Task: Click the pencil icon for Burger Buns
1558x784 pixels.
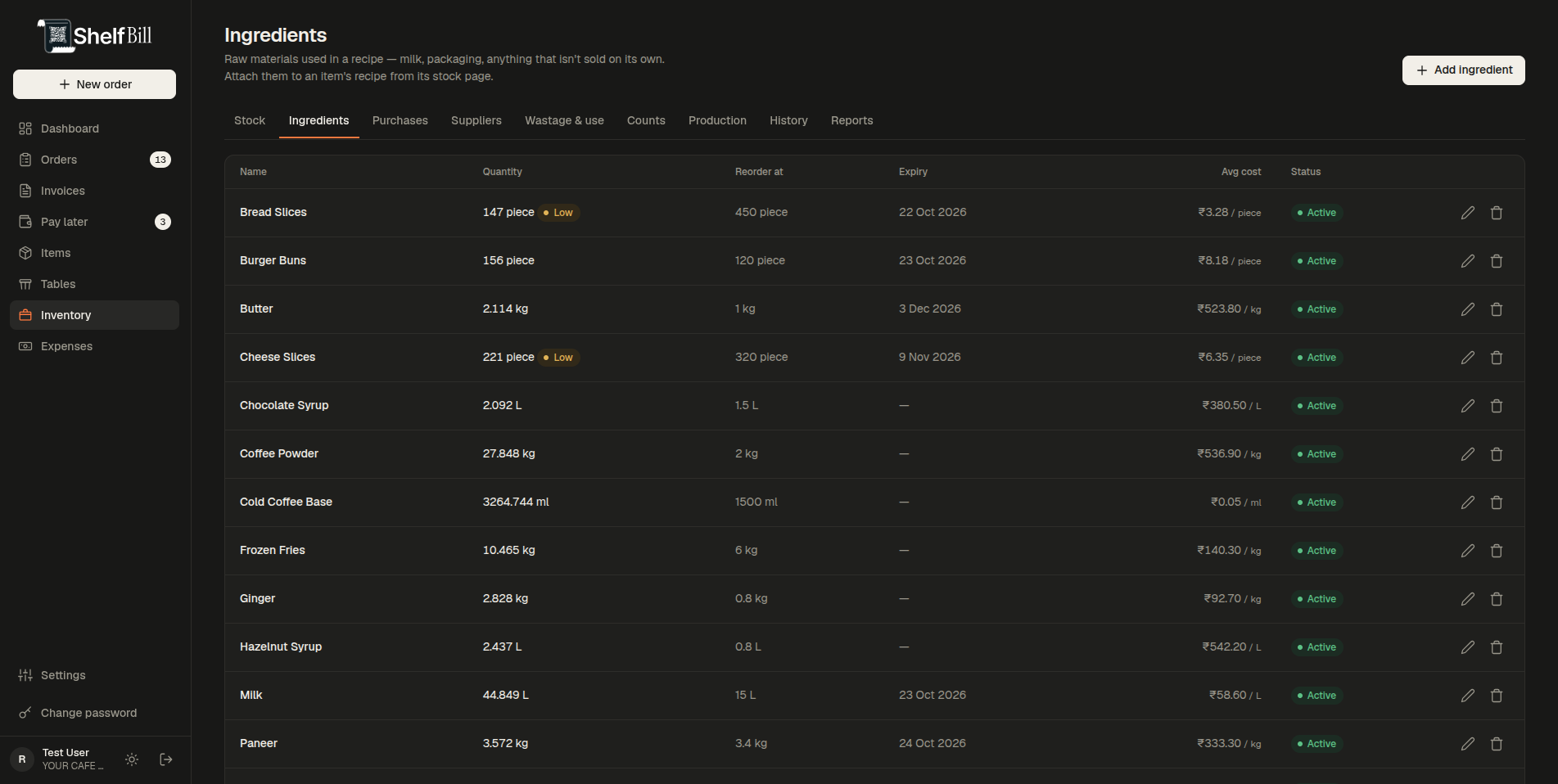Action: (x=1468, y=261)
